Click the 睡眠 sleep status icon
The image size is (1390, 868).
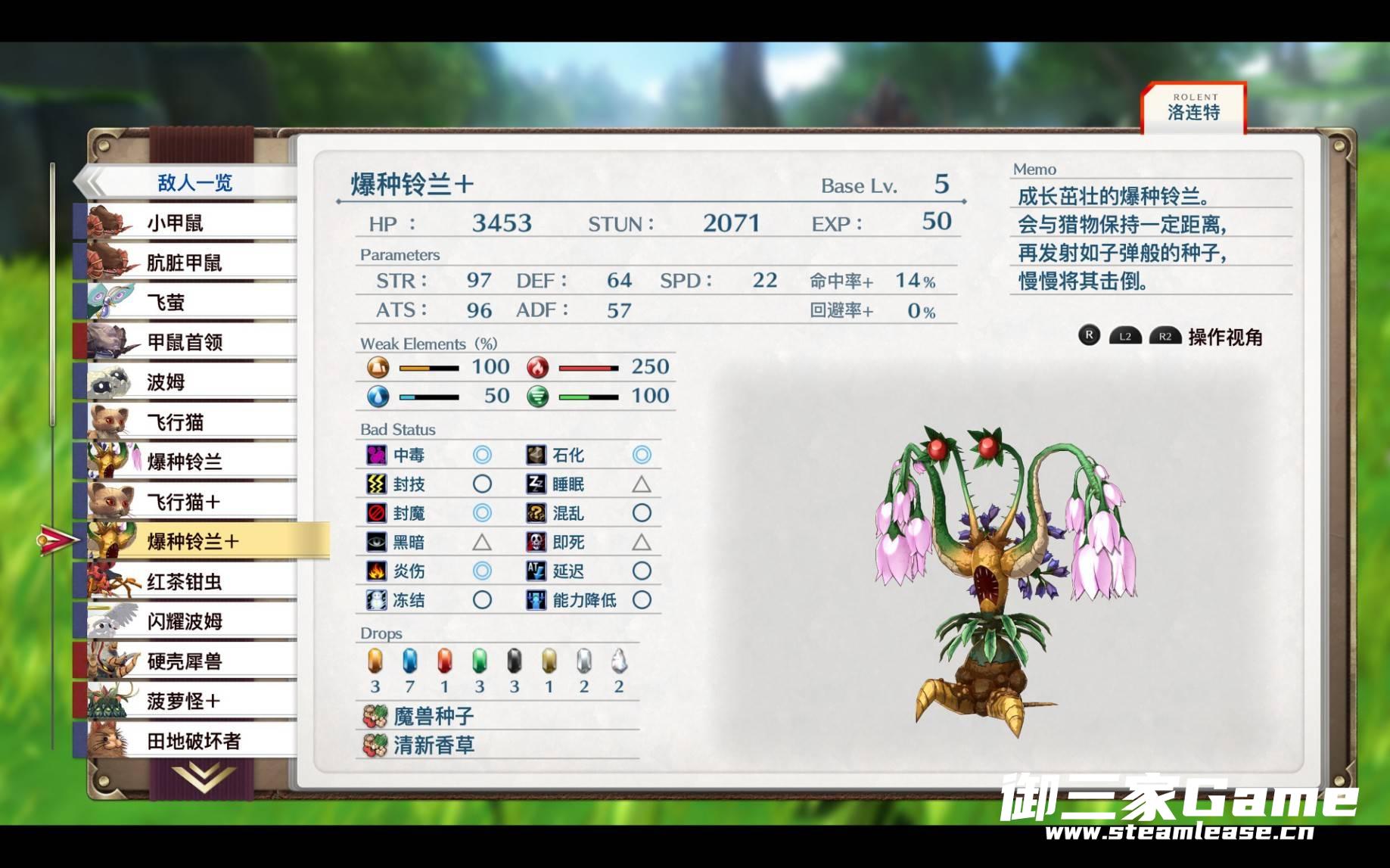point(536,484)
